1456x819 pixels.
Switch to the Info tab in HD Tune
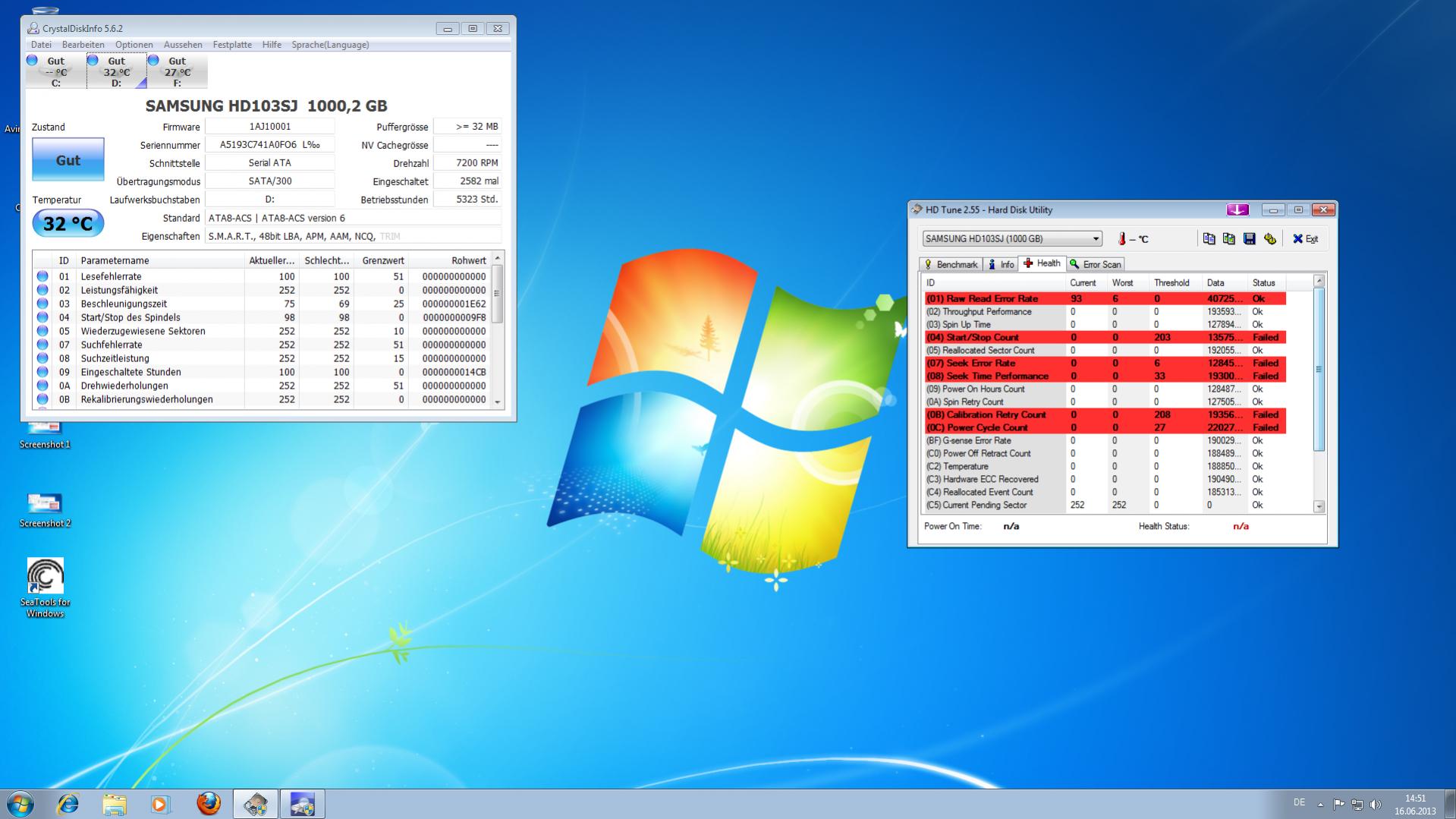1001,264
